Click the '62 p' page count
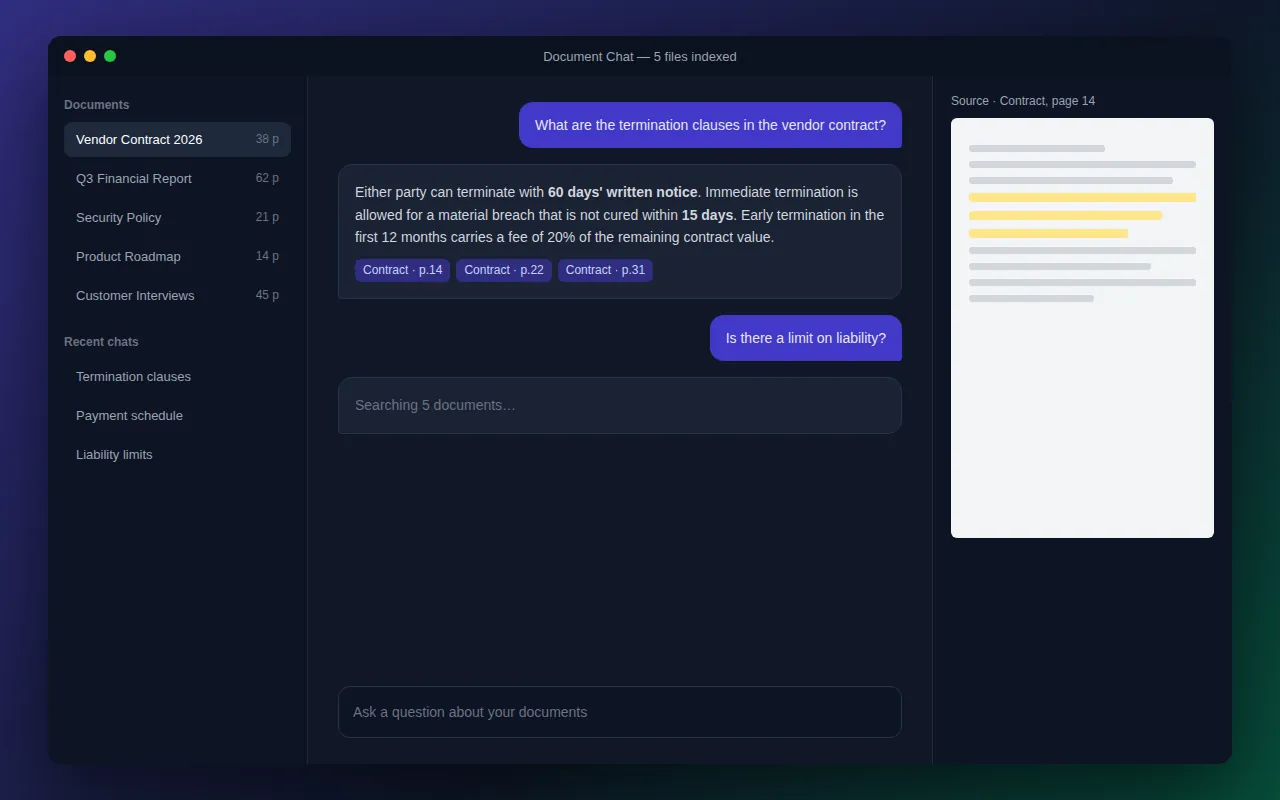 coord(267,178)
